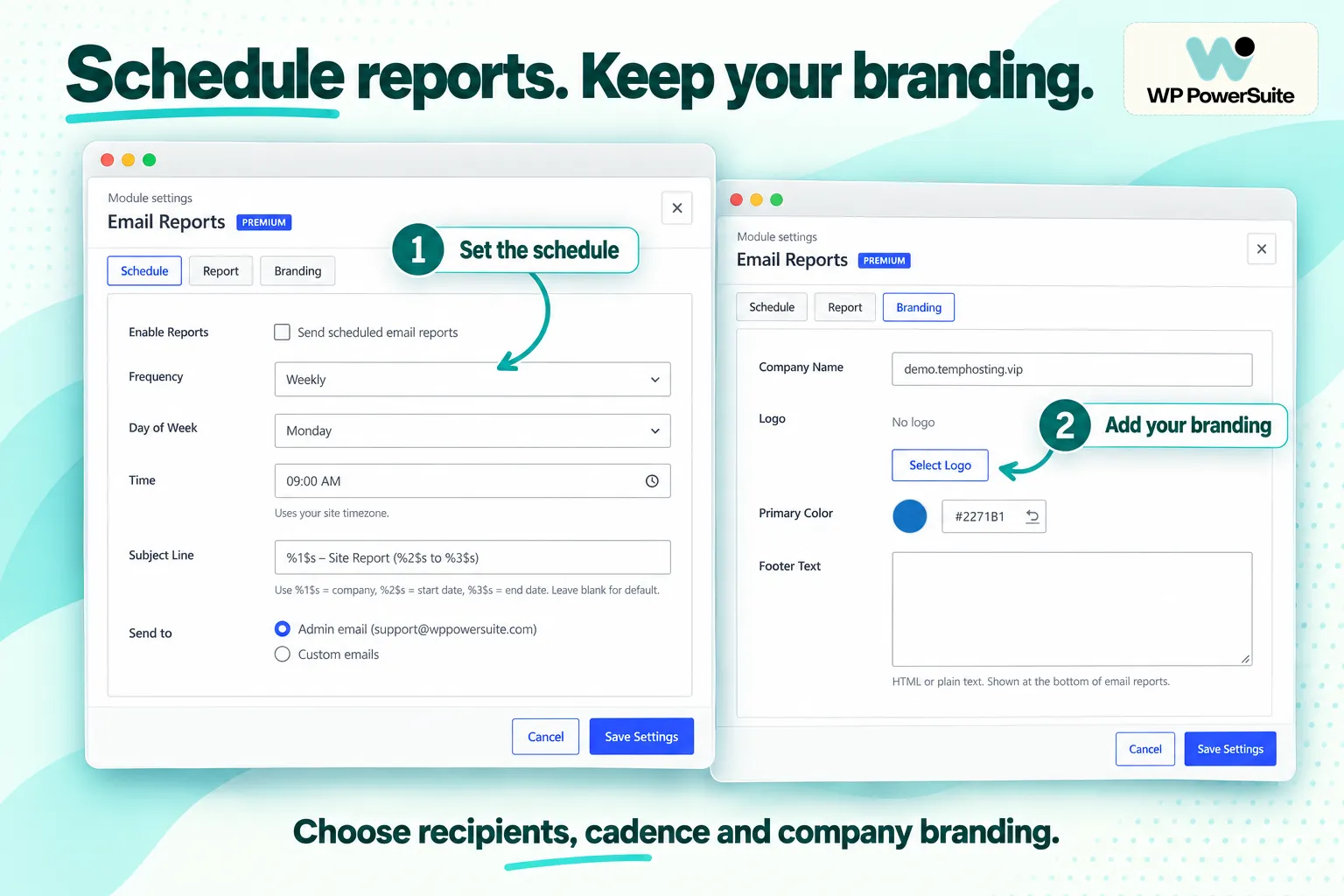Save Settings in the Branding window
1344x896 pixels.
click(x=1230, y=749)
